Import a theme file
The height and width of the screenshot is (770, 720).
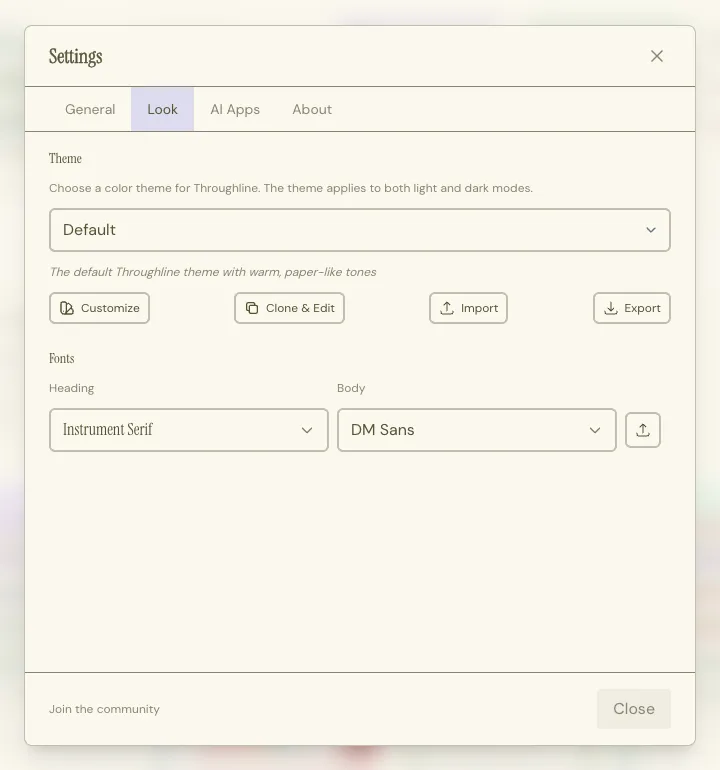click(x=468, y=308)
